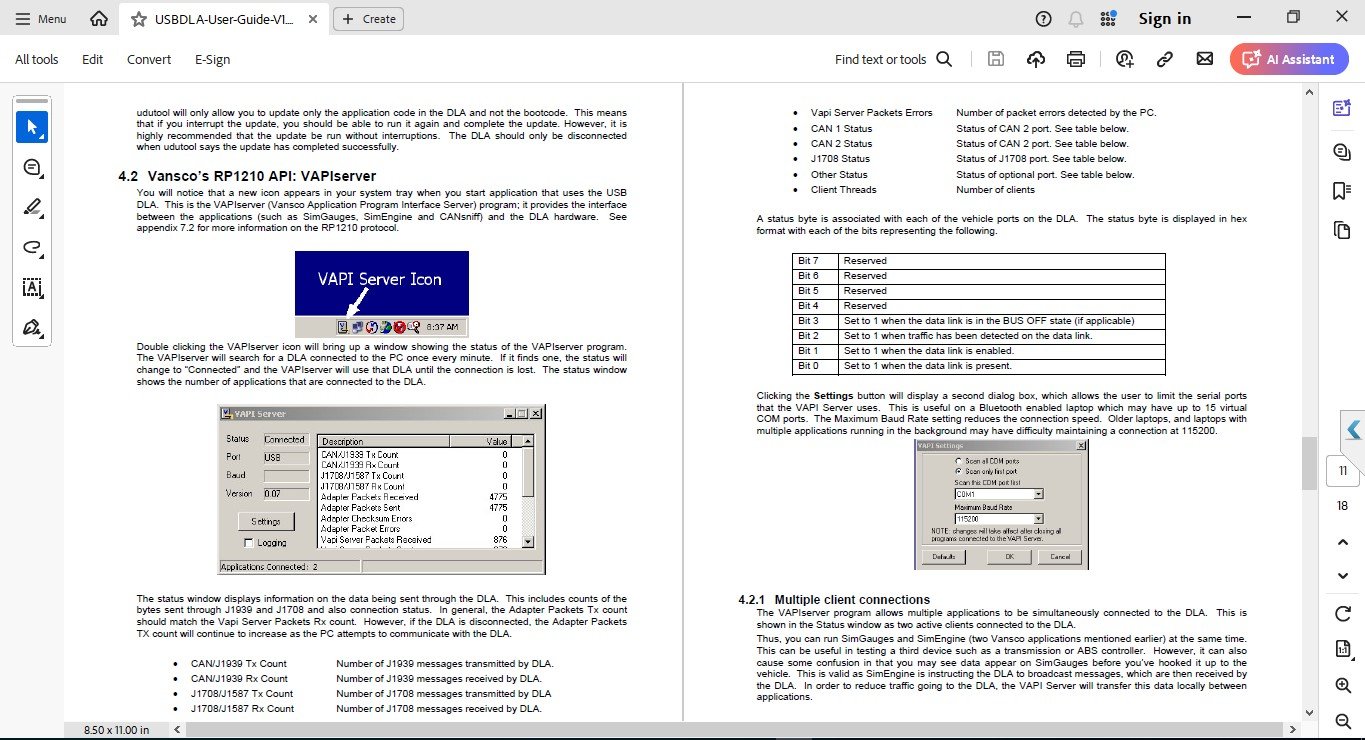
Task: Click OK in VAPI Settings image
Action: (1010, 557)
